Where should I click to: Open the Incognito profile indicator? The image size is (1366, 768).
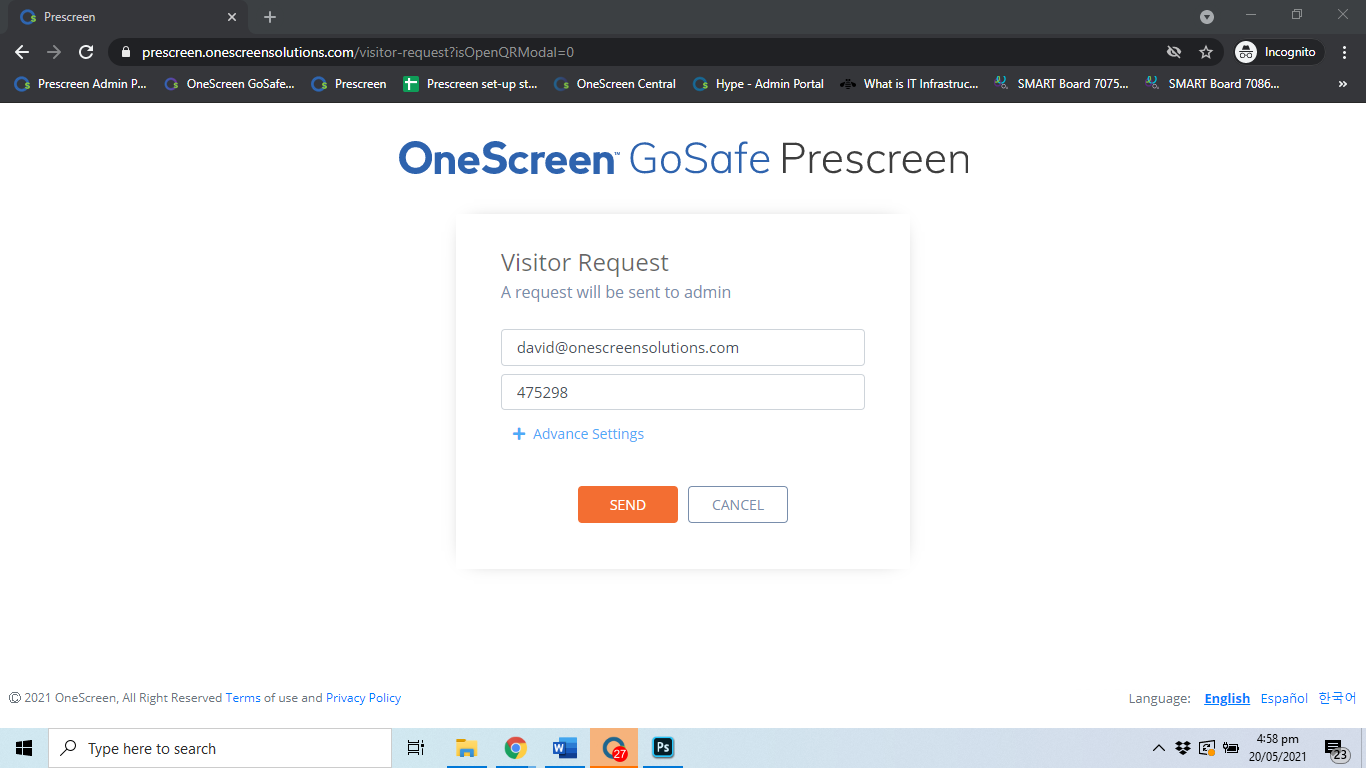(x=1279, y=52)
